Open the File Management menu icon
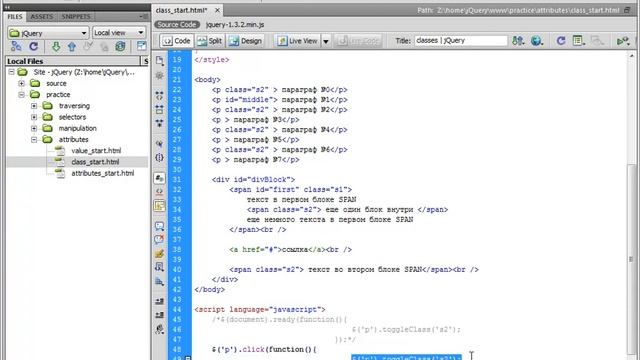This screenshot has width=640, height=360. pos(518,41)
